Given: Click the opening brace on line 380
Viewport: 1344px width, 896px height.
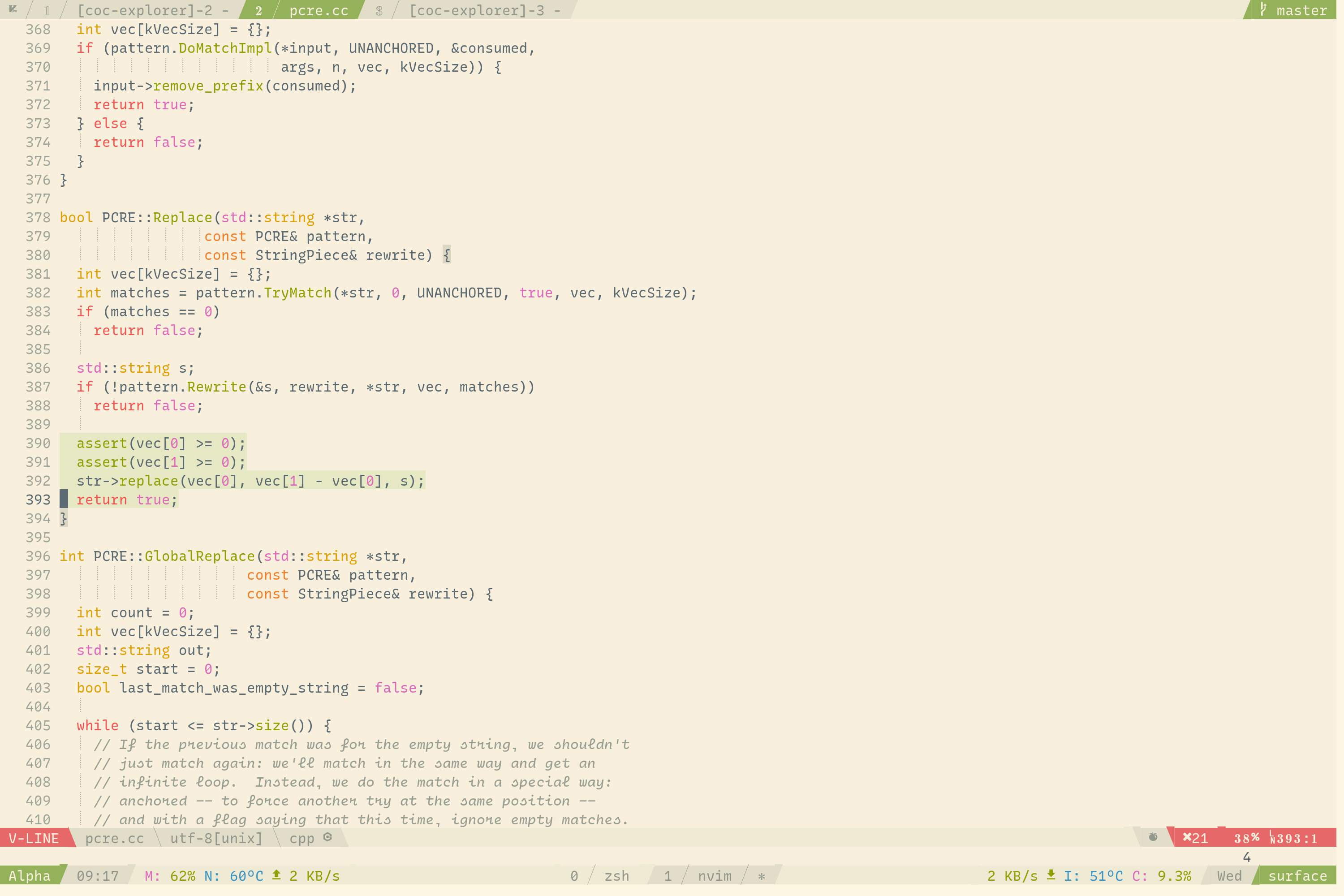Looking at the screenshot, I should (x=447, y=255).
